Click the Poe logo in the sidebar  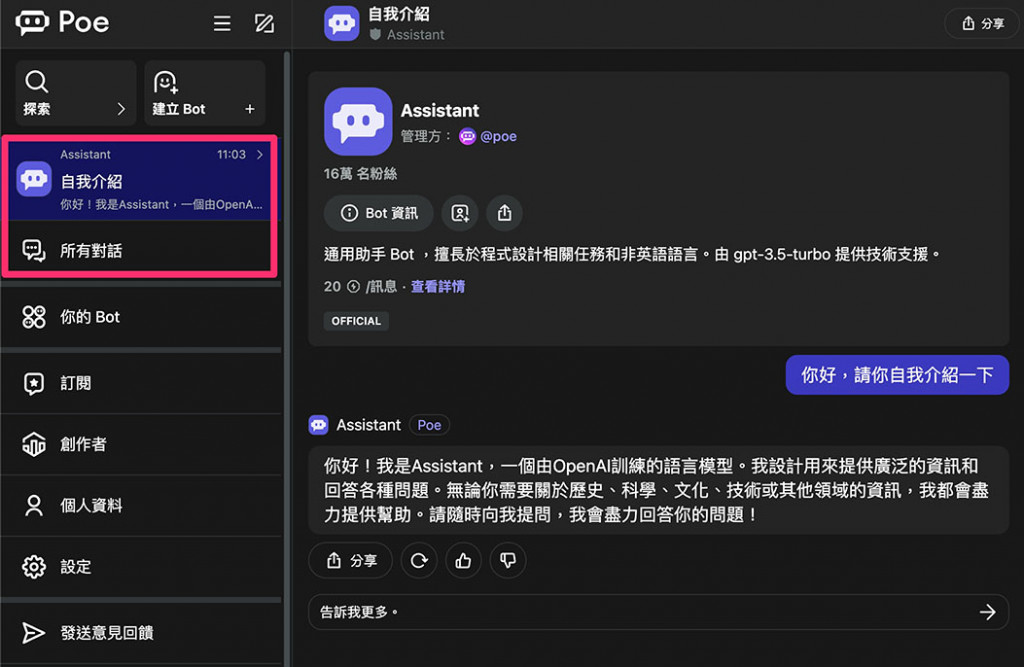coord(62,22)
